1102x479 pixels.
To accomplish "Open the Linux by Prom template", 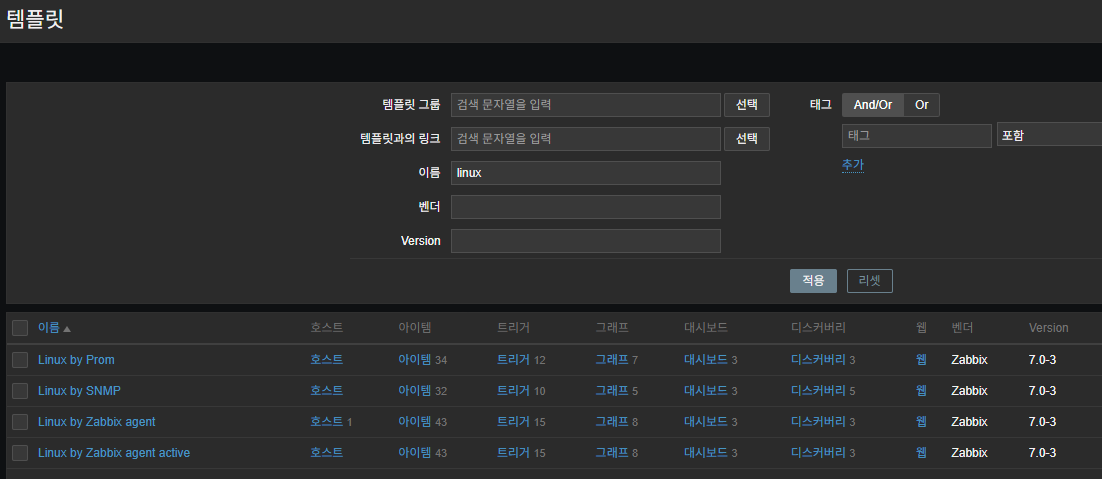I will [76, 360].
